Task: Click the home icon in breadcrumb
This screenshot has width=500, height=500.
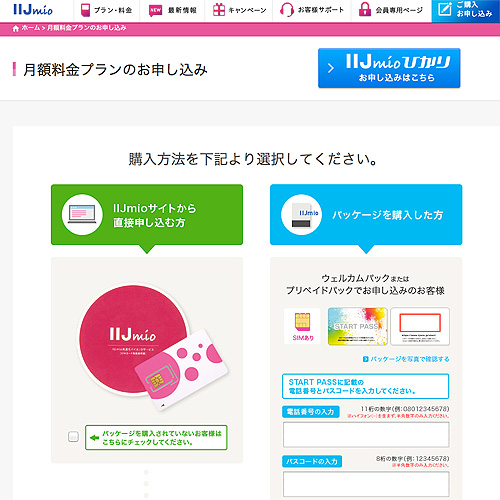Action: (x=16, y=28)
